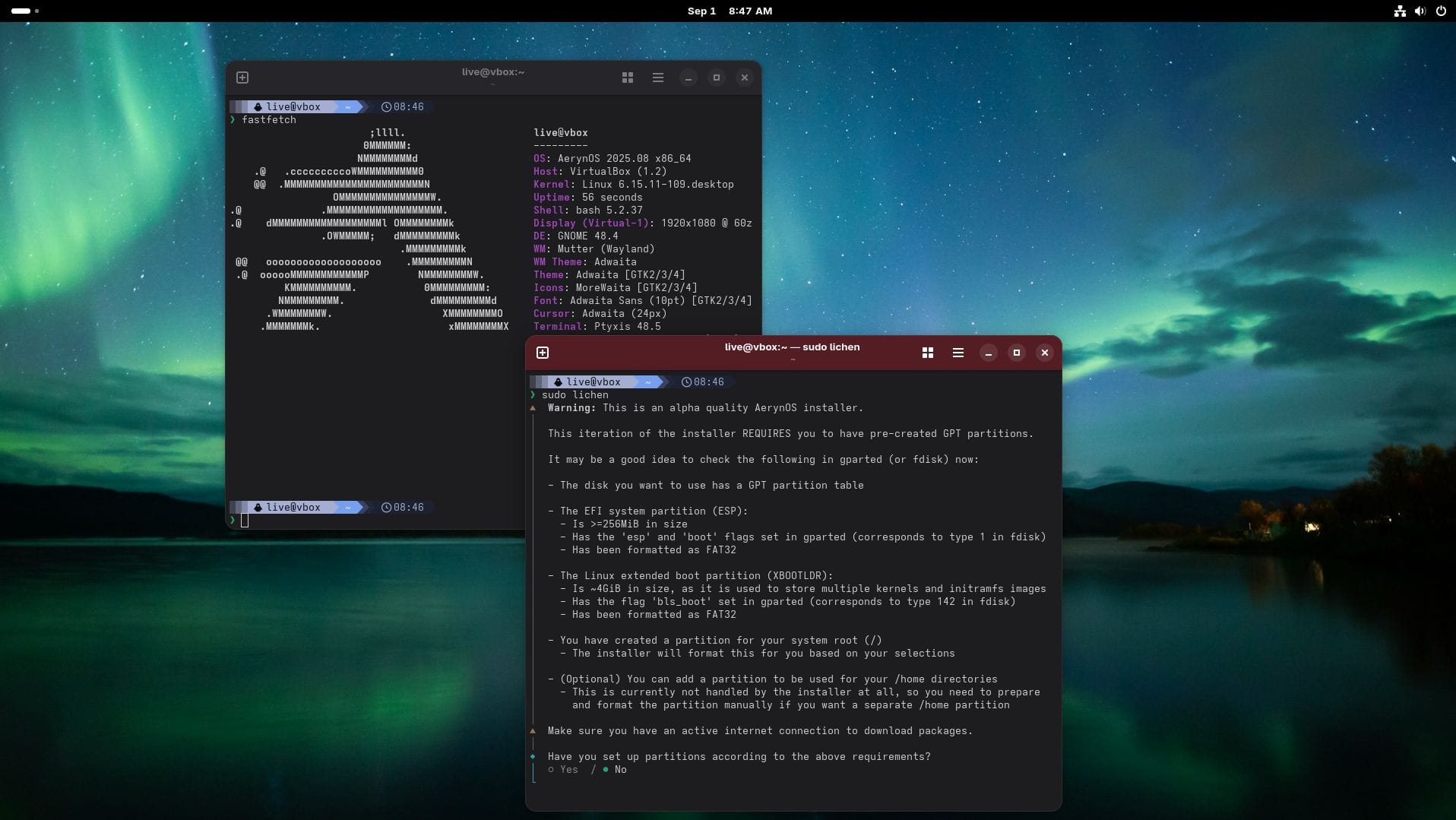Click the sudo lichen command text
The width and height of the screenshot is (1456, 820).
(576, 395)
